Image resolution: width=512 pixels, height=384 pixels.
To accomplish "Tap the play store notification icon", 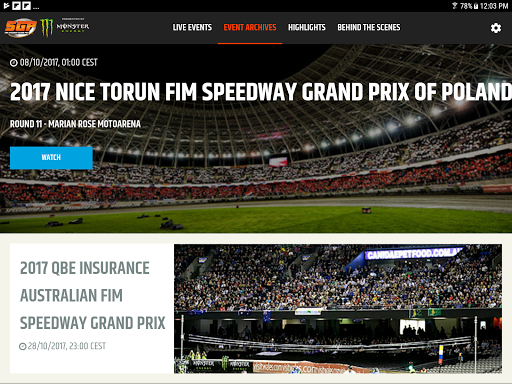I will coord(6,6).
